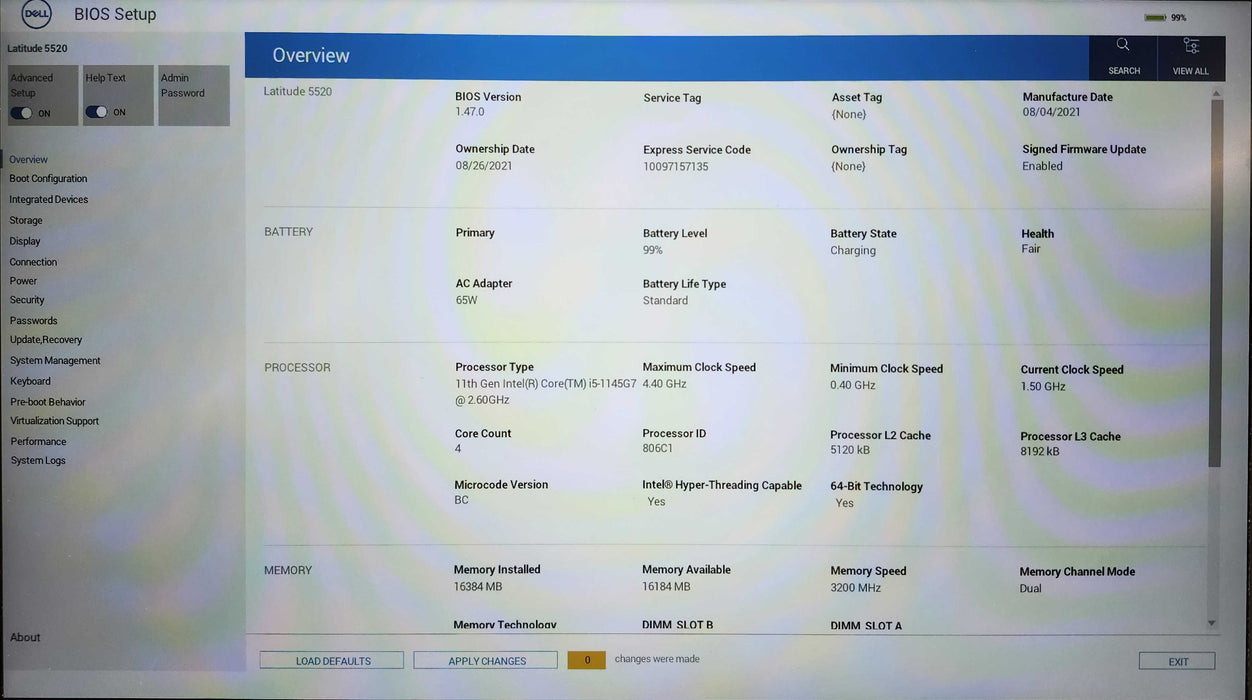Check the battery indicator icon

(1155, 17)
